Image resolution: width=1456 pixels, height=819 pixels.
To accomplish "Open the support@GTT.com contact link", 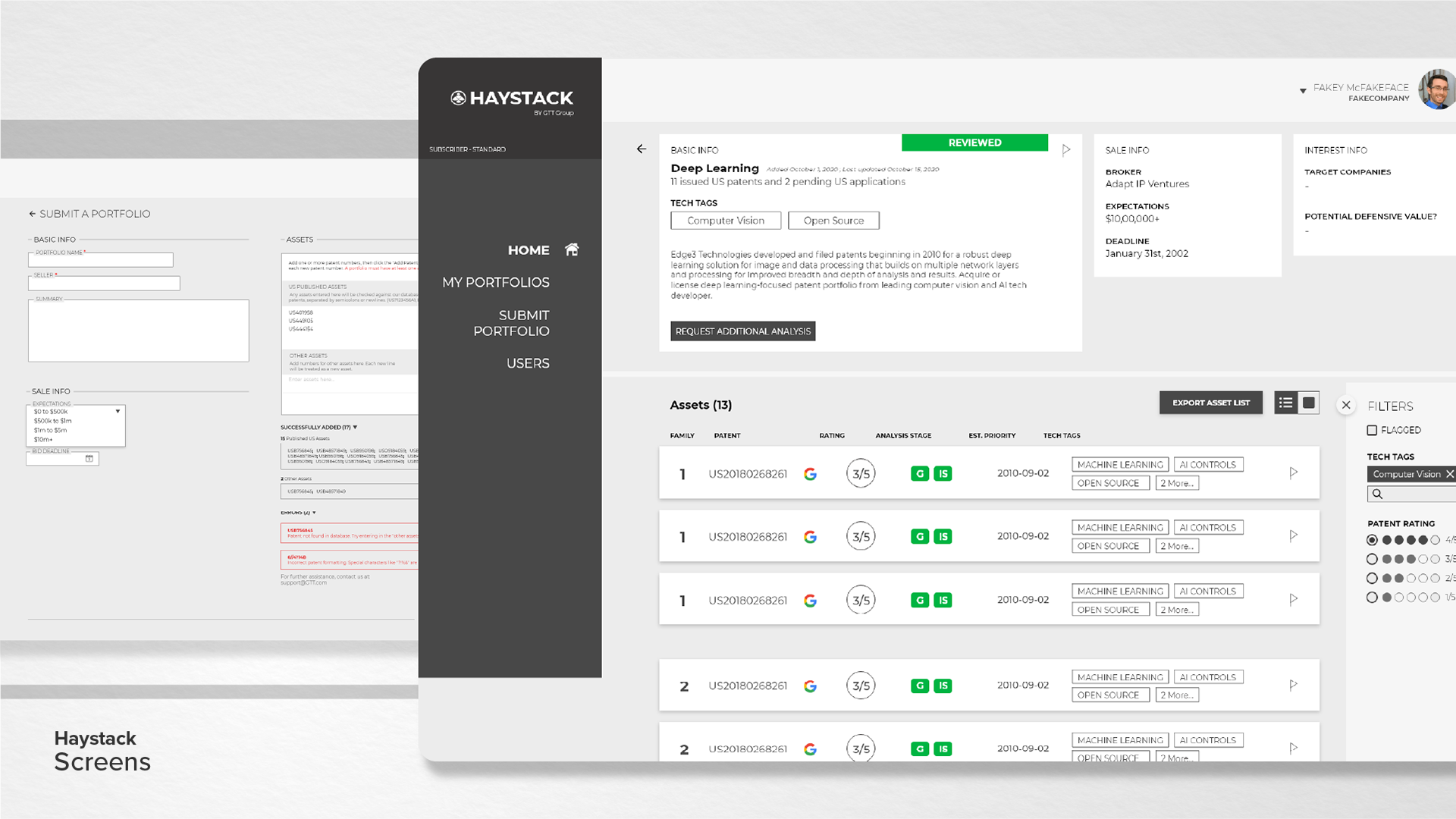I will pyautogui.click(x=303, y=583).
